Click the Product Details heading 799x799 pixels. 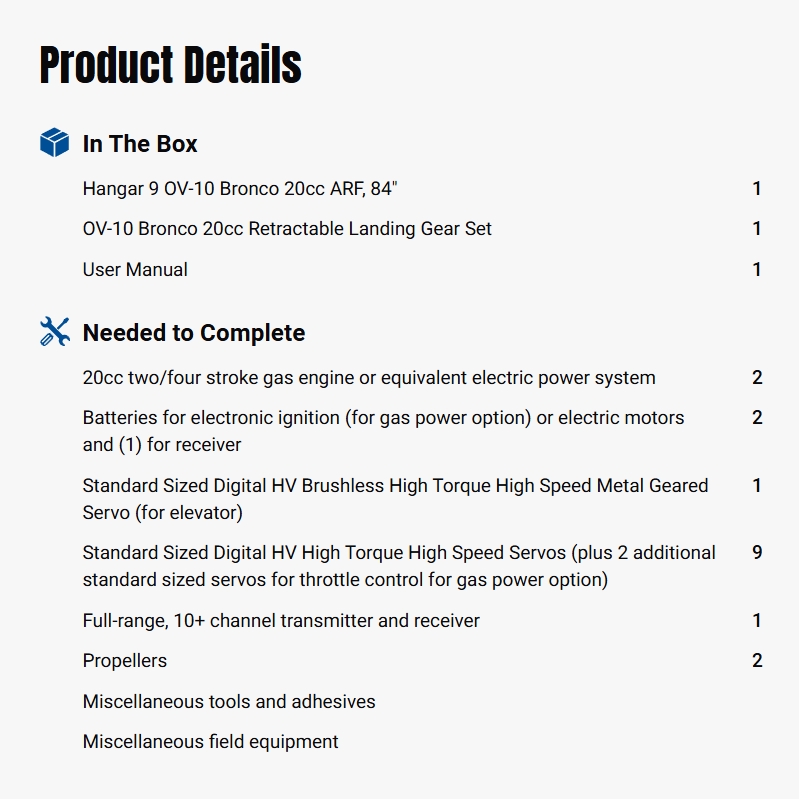coord(170,66)
